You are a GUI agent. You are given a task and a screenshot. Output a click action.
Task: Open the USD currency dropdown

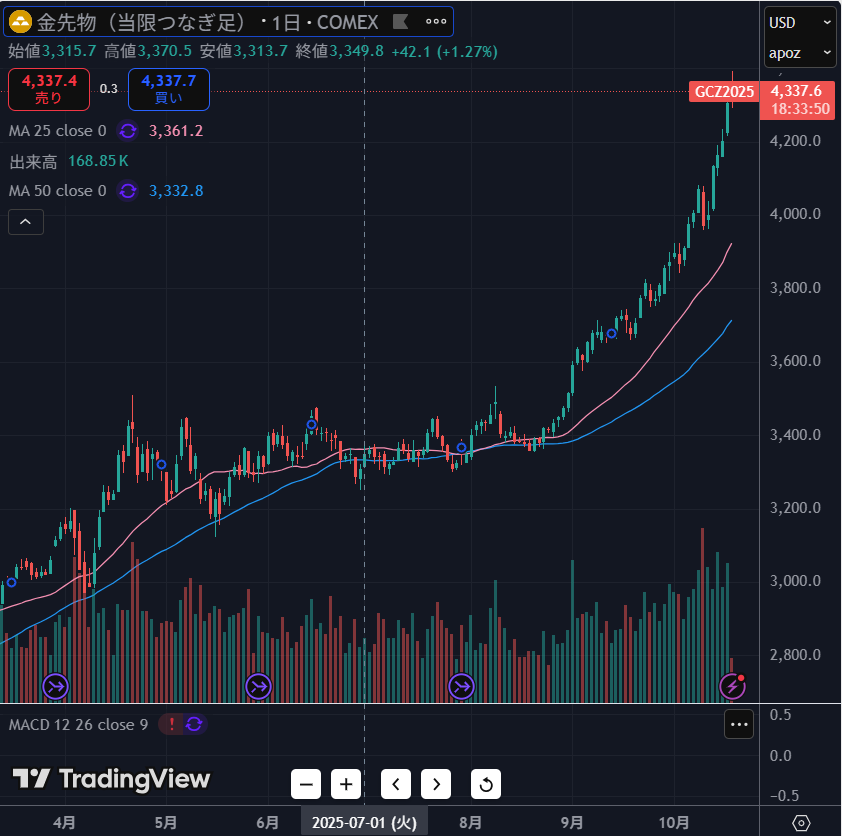(x=800, y=22)
